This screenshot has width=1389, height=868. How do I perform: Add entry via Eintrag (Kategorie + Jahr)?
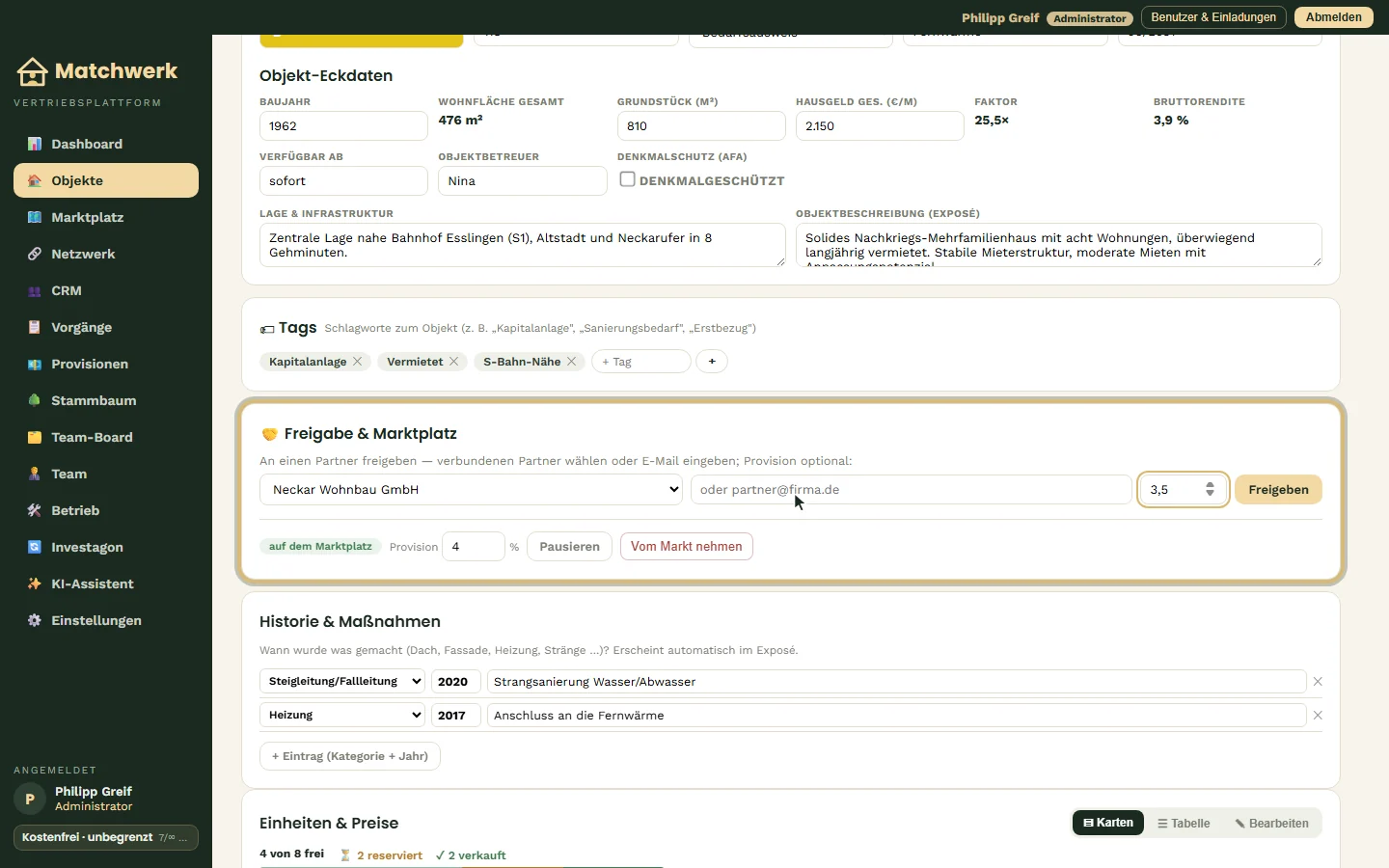[x=350, y=756]
